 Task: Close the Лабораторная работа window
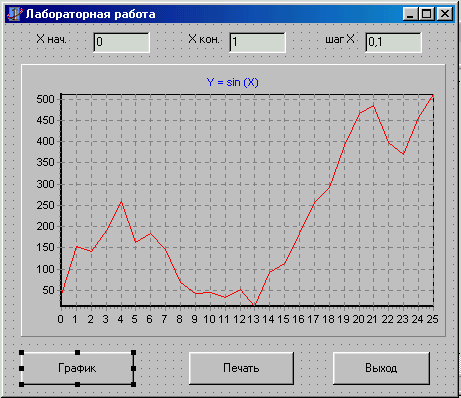pyautogui.click(x=444, y=14)
